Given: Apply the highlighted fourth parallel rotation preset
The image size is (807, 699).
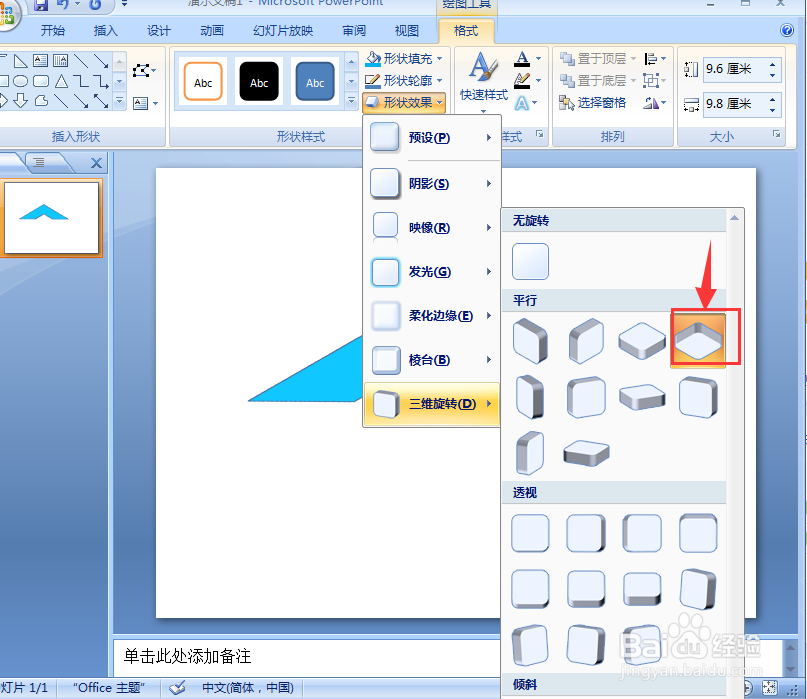Looking at the screenshot, I should pos(698,340).
